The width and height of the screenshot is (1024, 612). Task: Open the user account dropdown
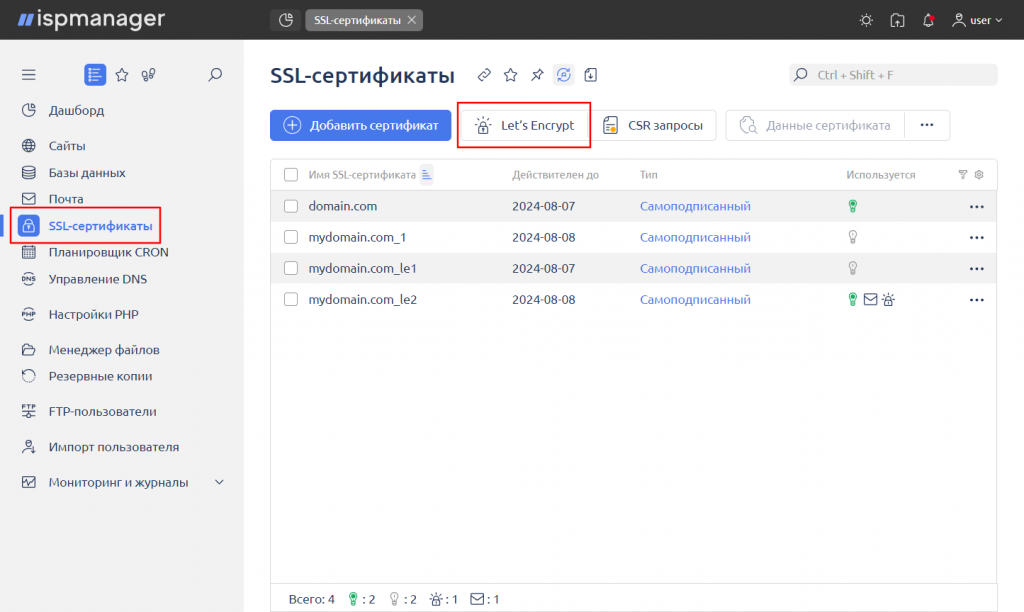tap(977, 20)
